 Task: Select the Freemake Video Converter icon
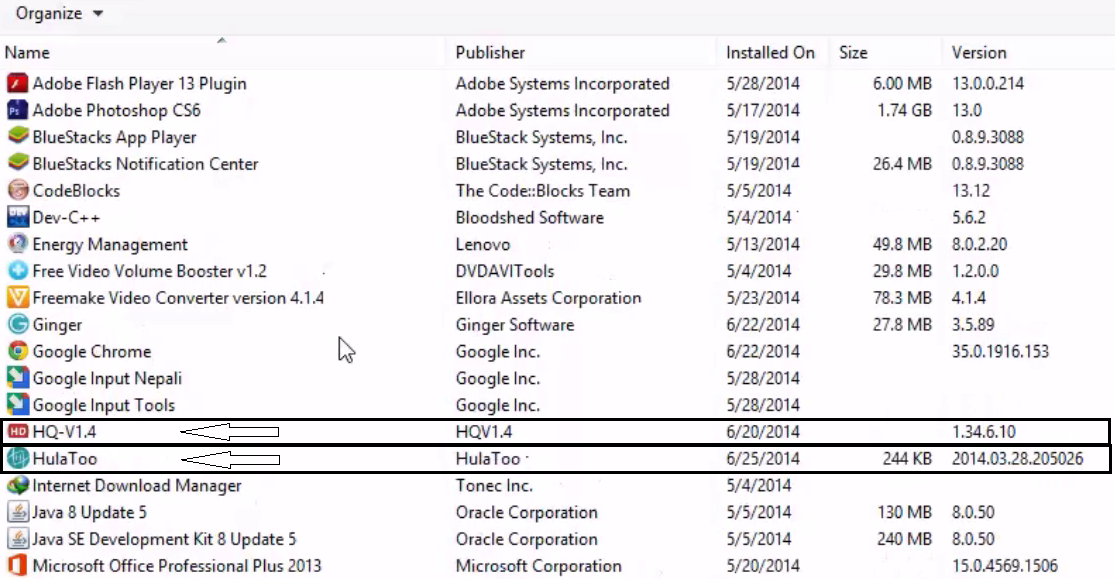click(17, 298)
